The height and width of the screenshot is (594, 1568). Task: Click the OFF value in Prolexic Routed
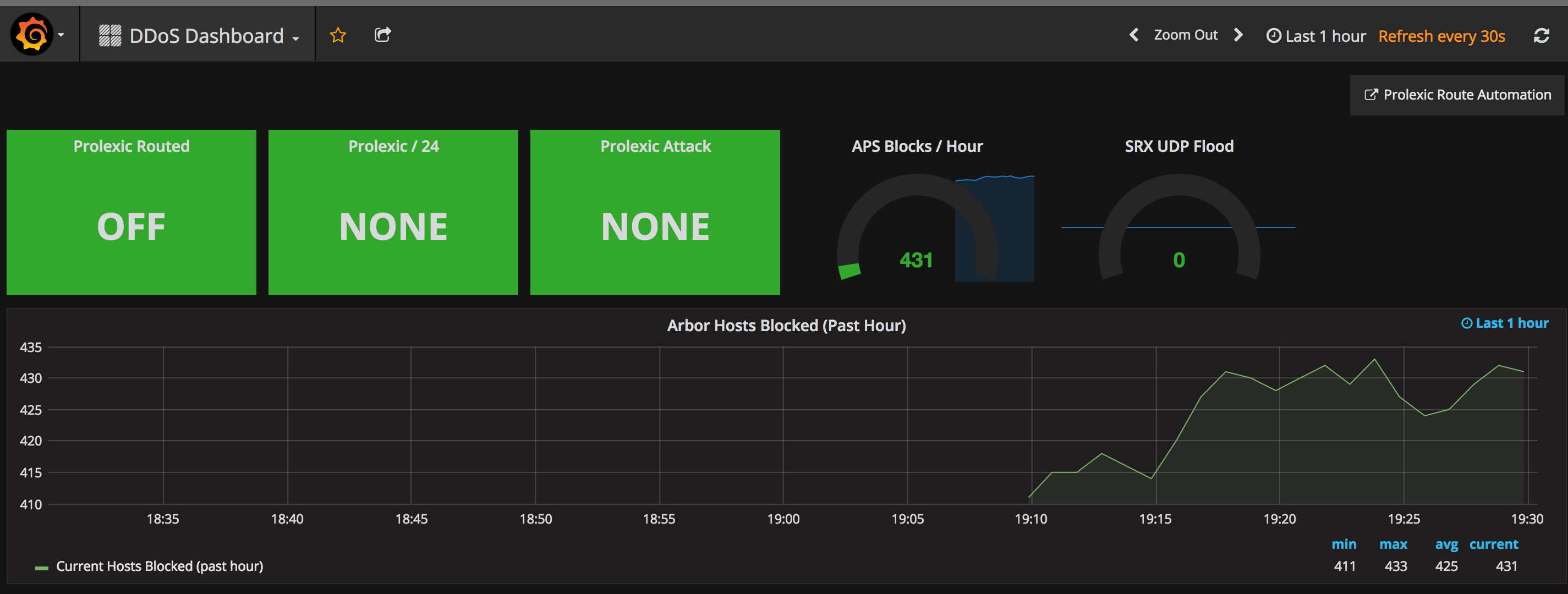(131, 227)
